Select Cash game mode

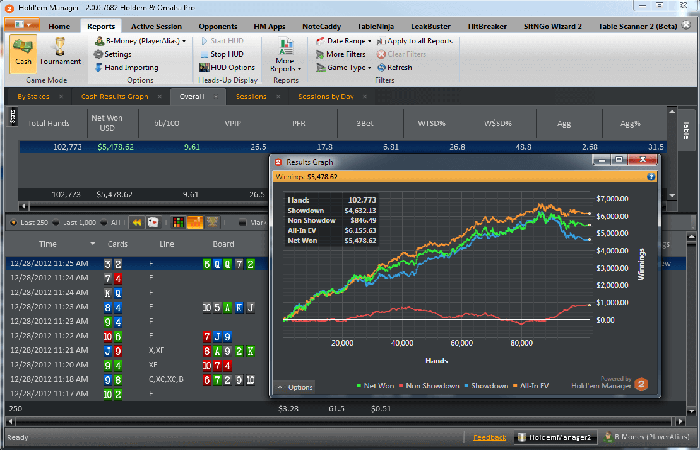(x=24, y=53)
